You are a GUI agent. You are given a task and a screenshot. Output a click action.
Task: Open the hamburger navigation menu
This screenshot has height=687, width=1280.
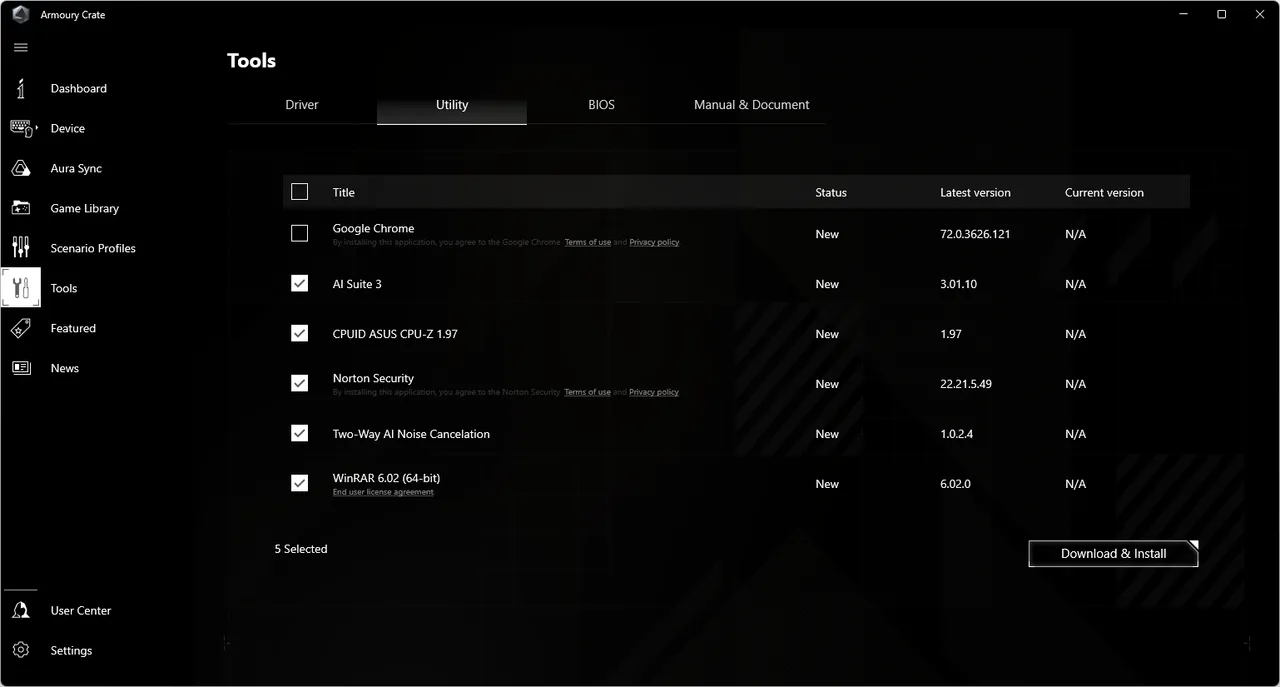click(21, 48)
